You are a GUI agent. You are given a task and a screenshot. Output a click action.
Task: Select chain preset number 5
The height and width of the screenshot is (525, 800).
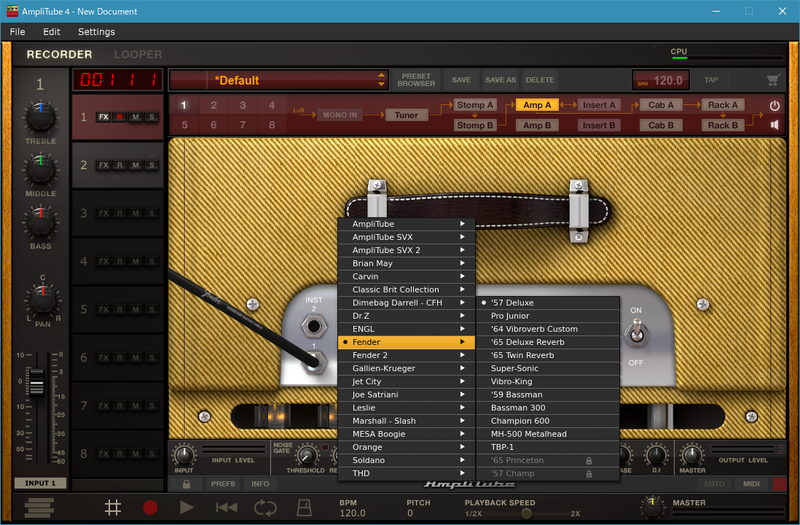point(184,125)
